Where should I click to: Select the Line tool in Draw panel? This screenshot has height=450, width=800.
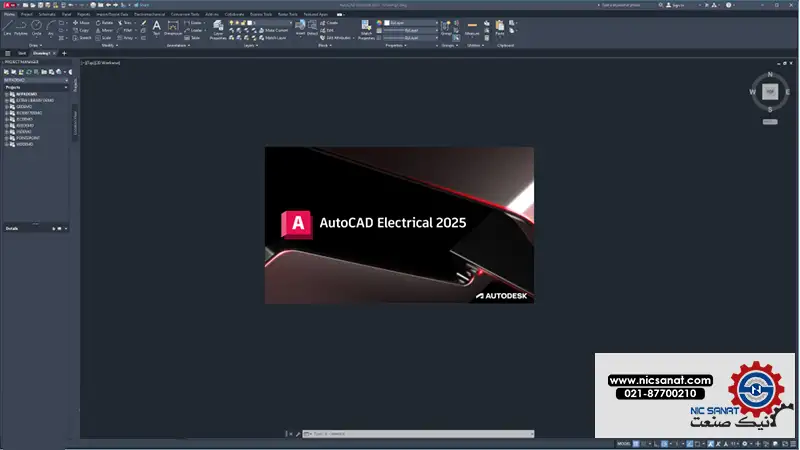7,28
